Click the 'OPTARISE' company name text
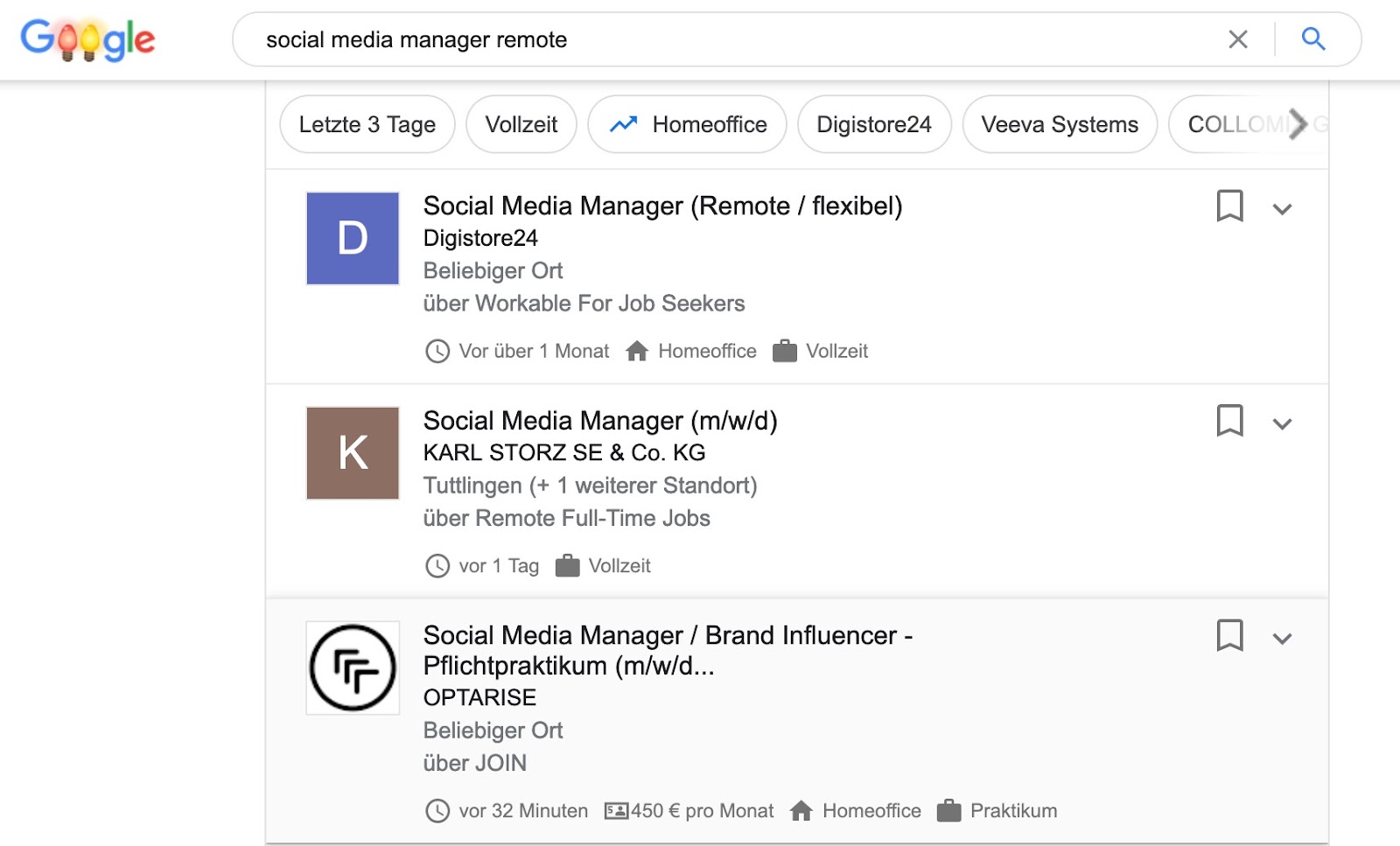The image size is (1400, 846). coord(479,697)
